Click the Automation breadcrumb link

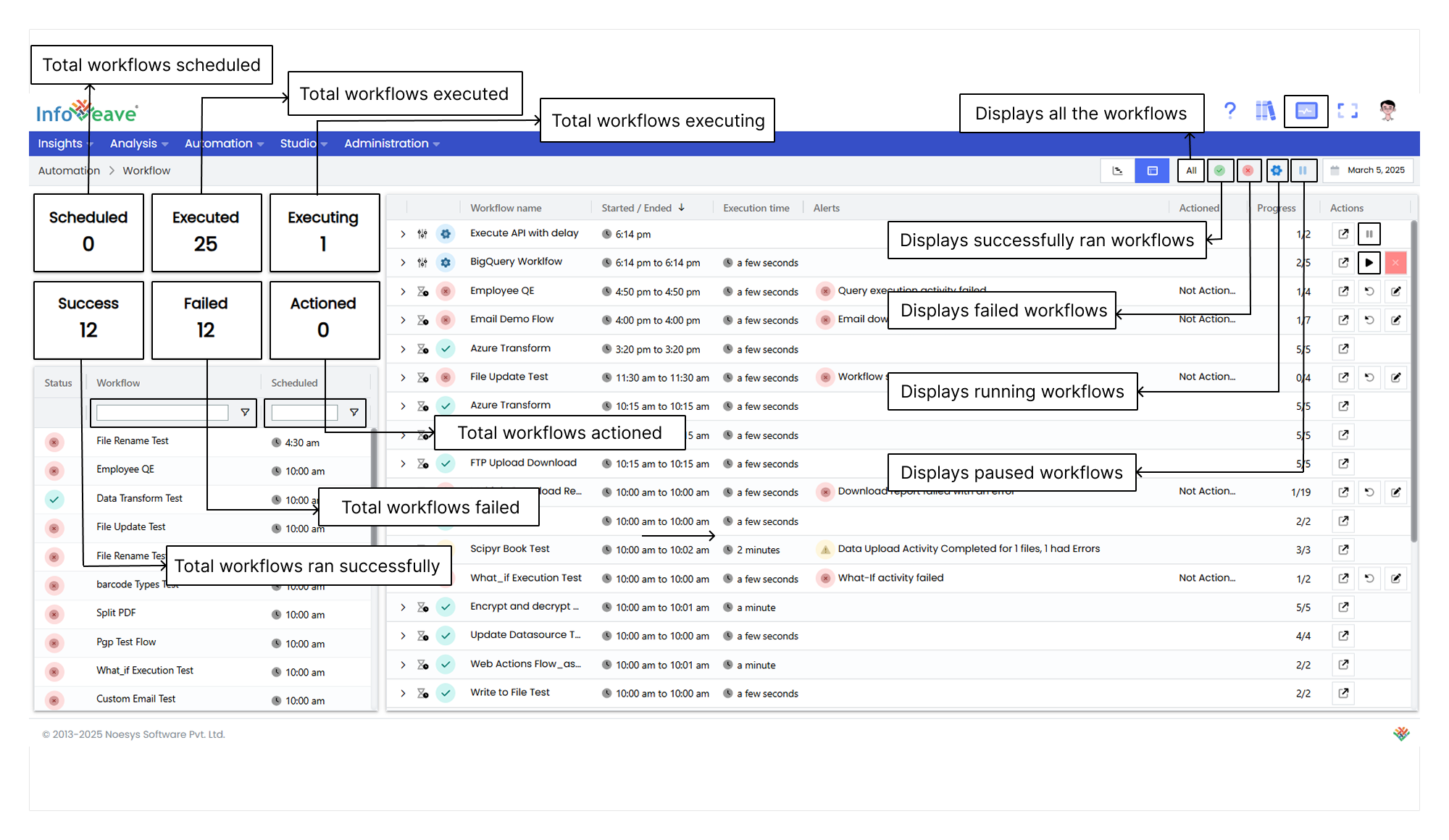click(x=69, y=170)
